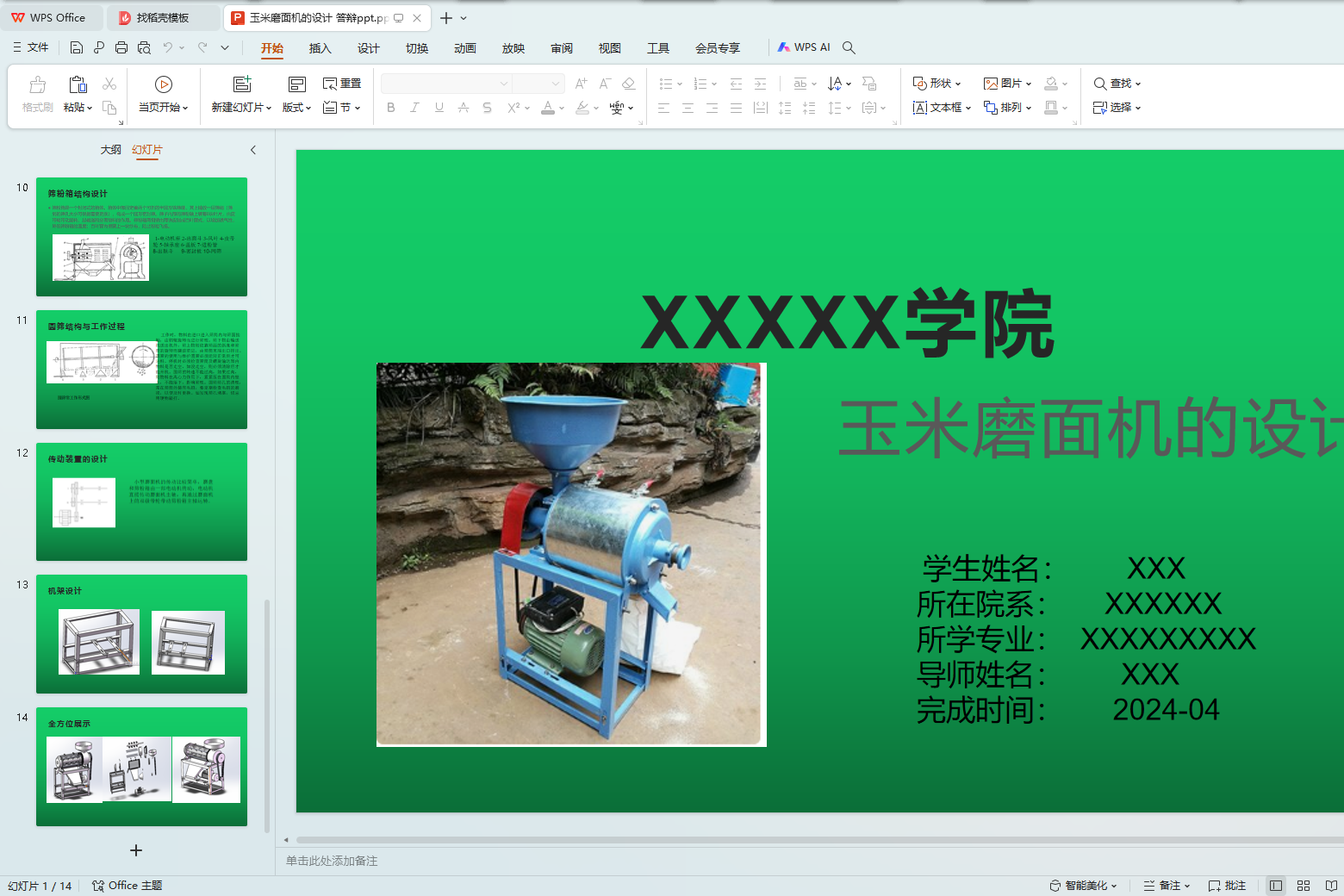Image resolution: width=1344 pixels, height=896 pixels.
Task: Toggle center text alignment
Action: 688,108
